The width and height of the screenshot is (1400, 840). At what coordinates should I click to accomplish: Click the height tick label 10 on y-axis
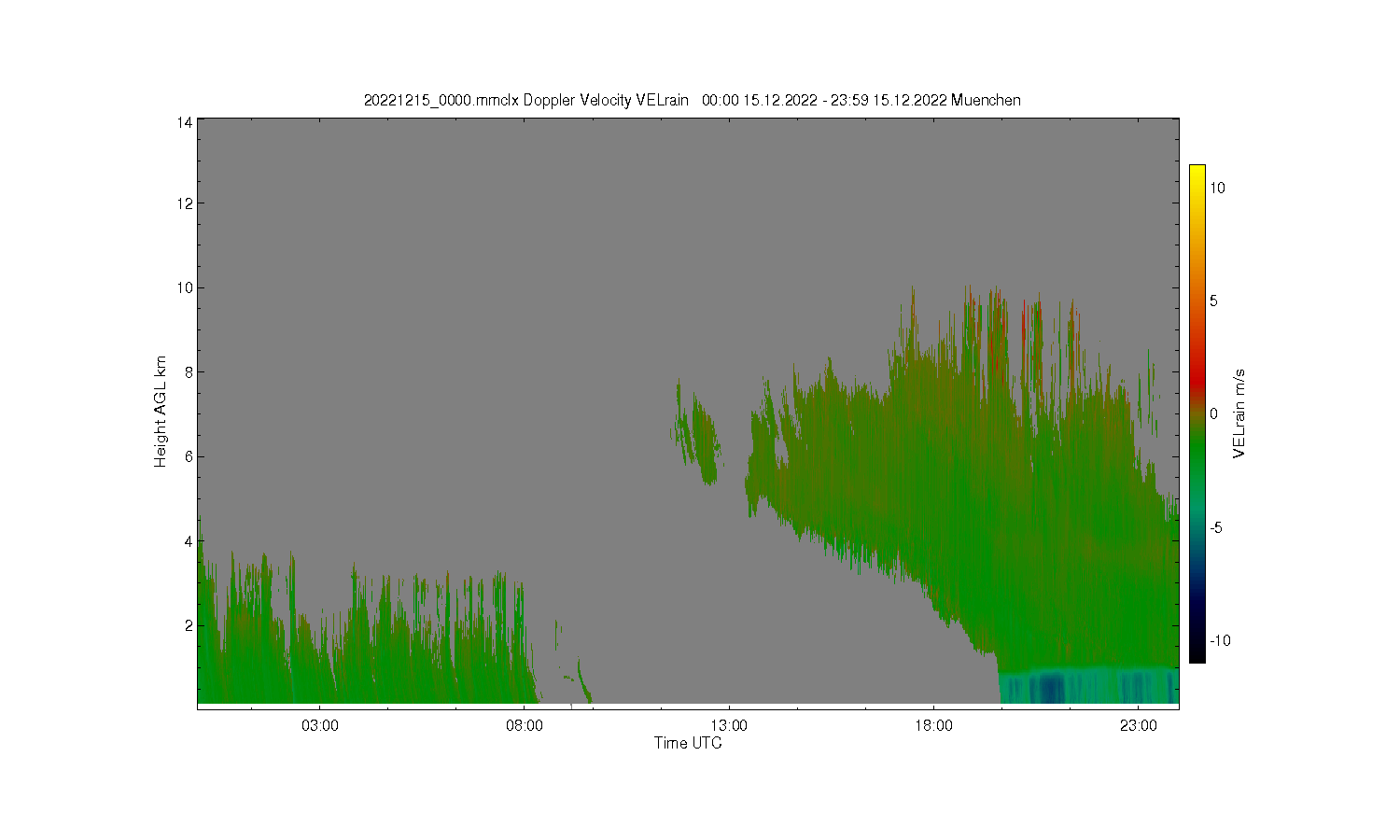click(185, 287)
